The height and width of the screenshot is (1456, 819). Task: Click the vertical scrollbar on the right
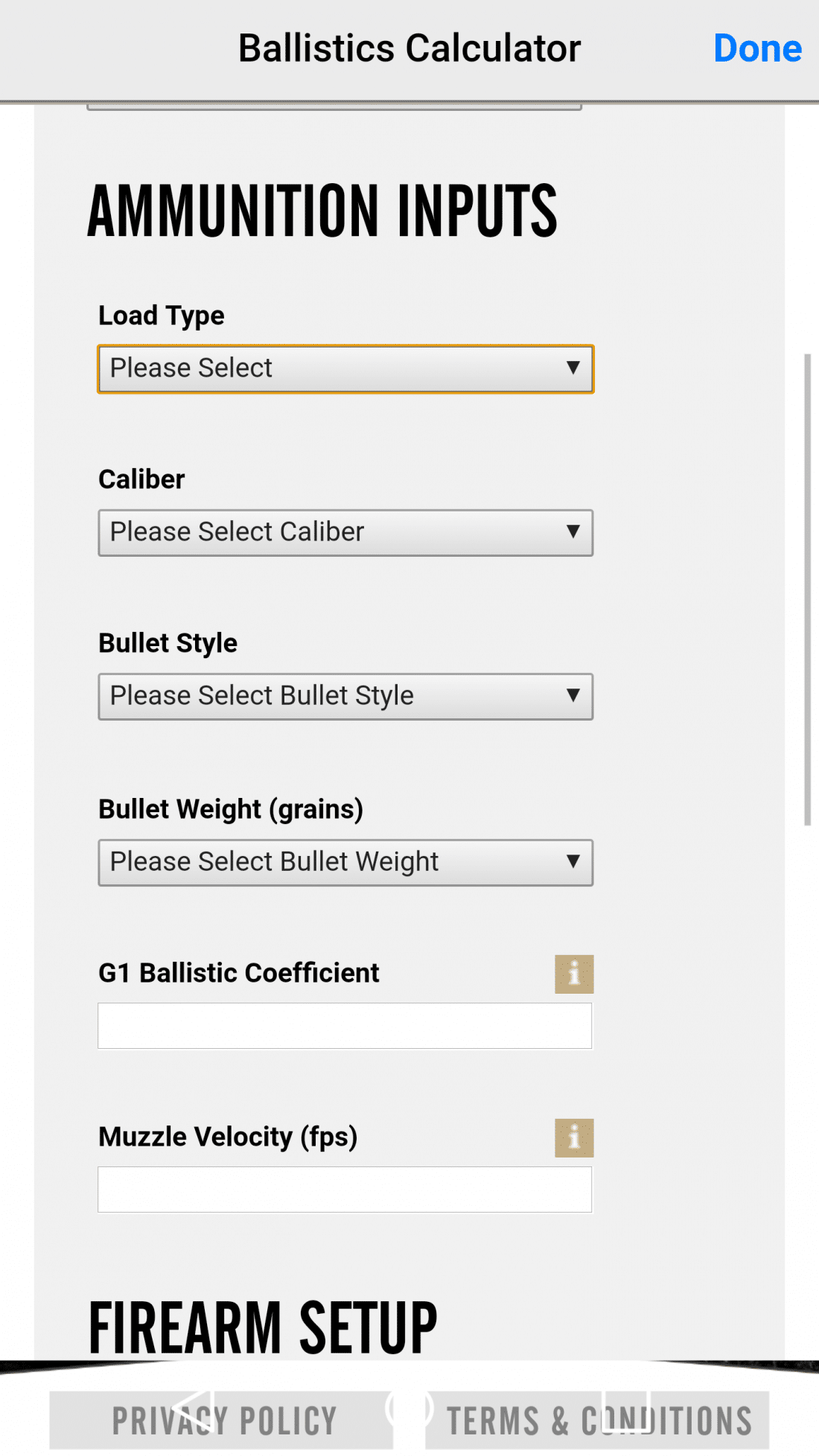[807, 590]
